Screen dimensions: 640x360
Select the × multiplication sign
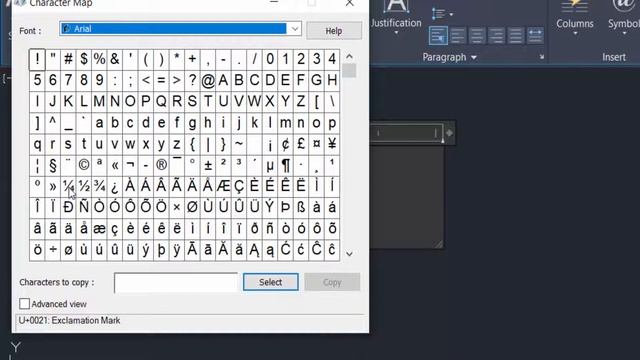(x=177, y=208)
